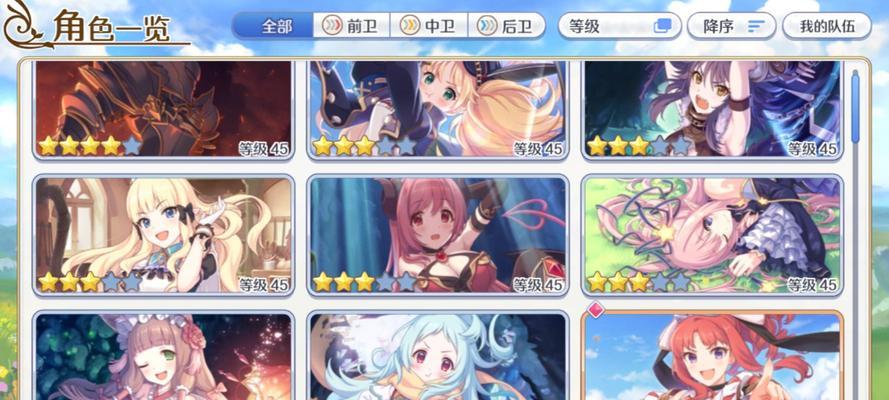Select the purple-haired girl with raised arms

tap(712, 109)
